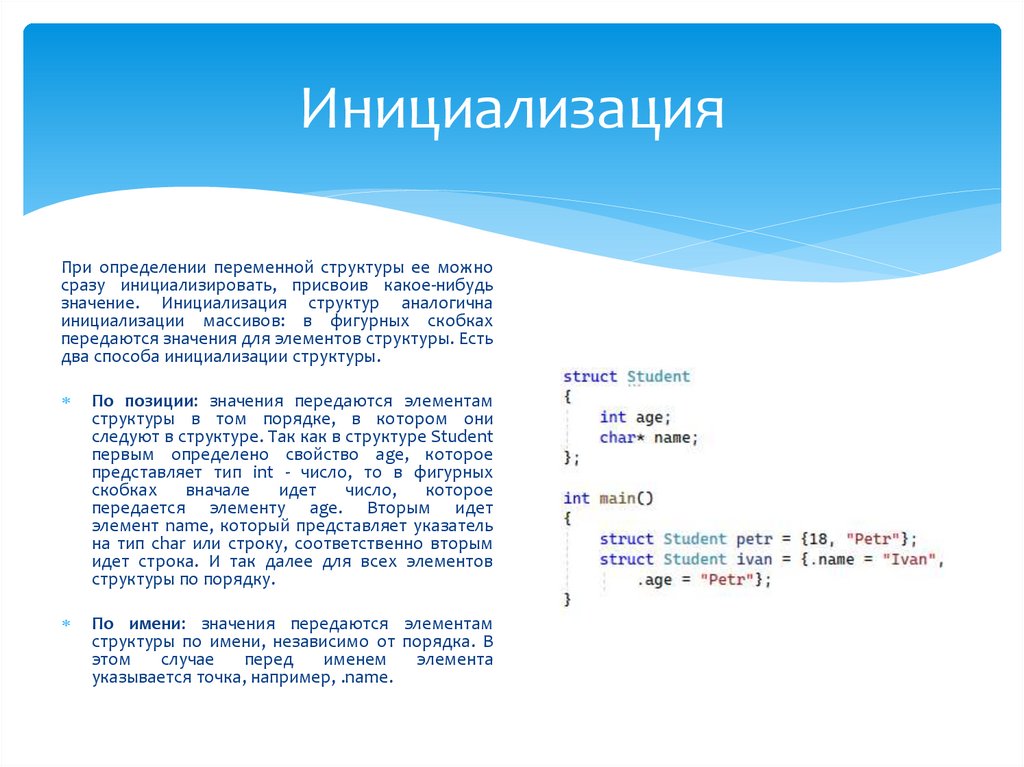Select the bullet marker beside По имени
The height and width of the screenshot is (767, 1024).
point(66,623)
